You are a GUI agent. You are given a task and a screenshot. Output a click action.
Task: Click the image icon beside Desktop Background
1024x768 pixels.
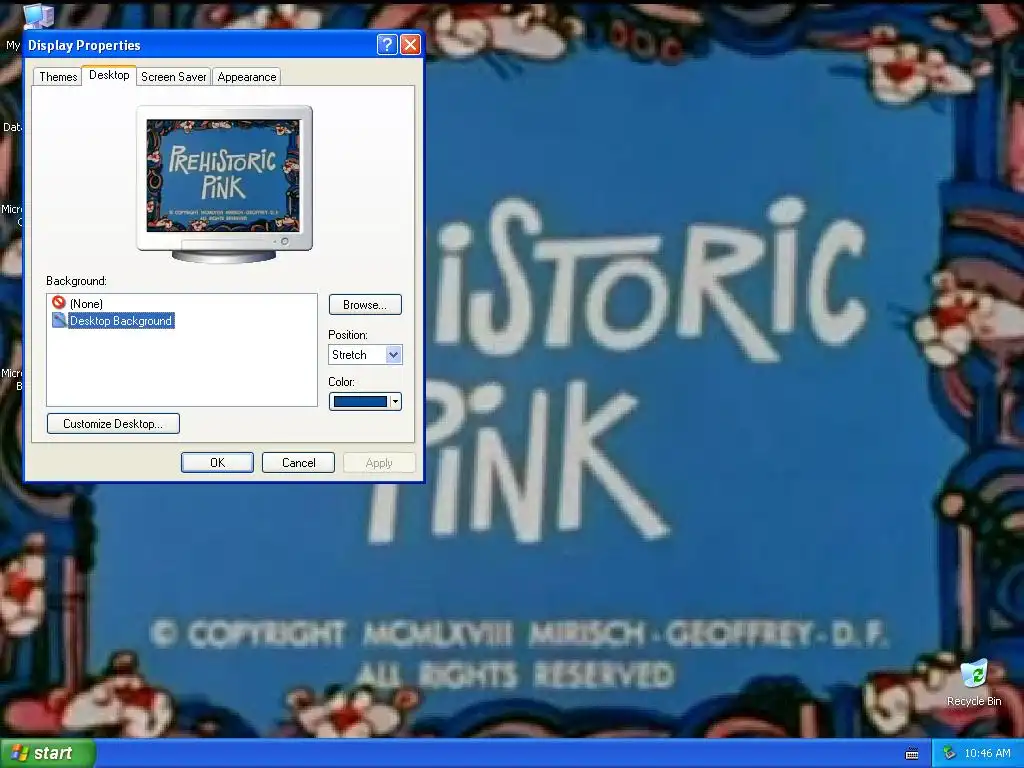59,320
